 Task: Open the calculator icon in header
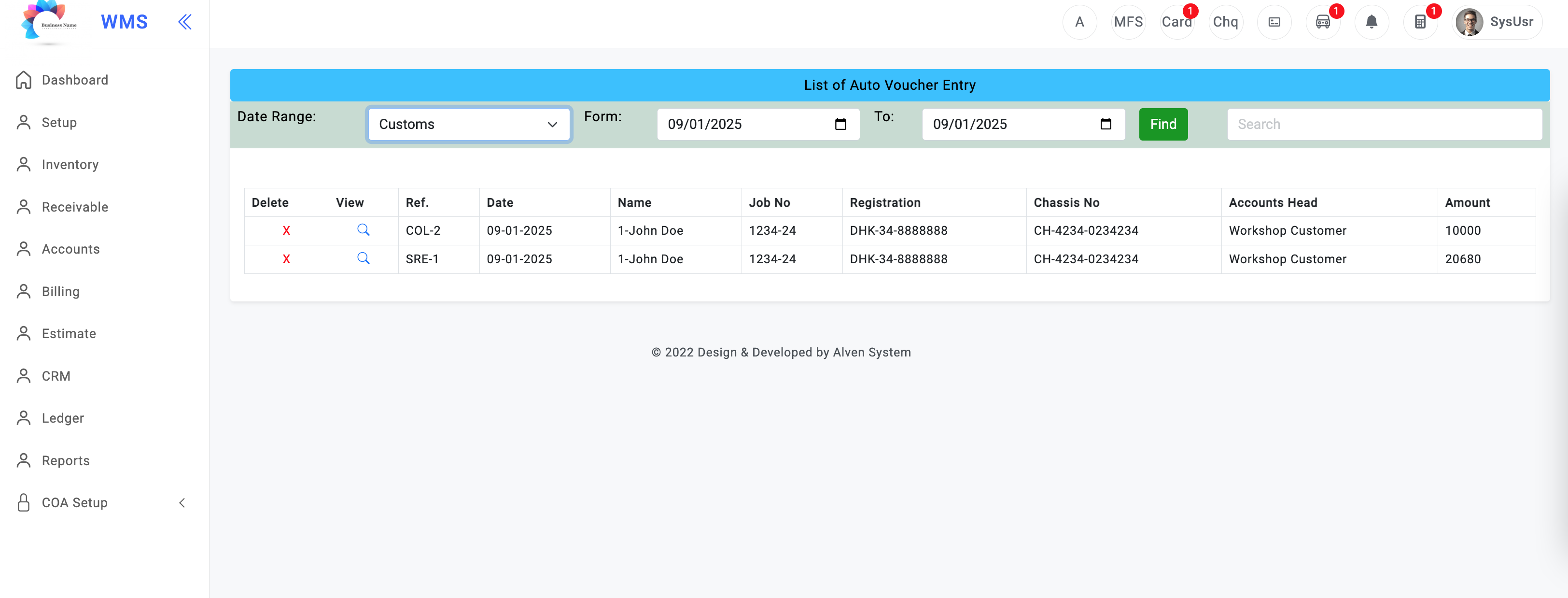point(1420,22)
